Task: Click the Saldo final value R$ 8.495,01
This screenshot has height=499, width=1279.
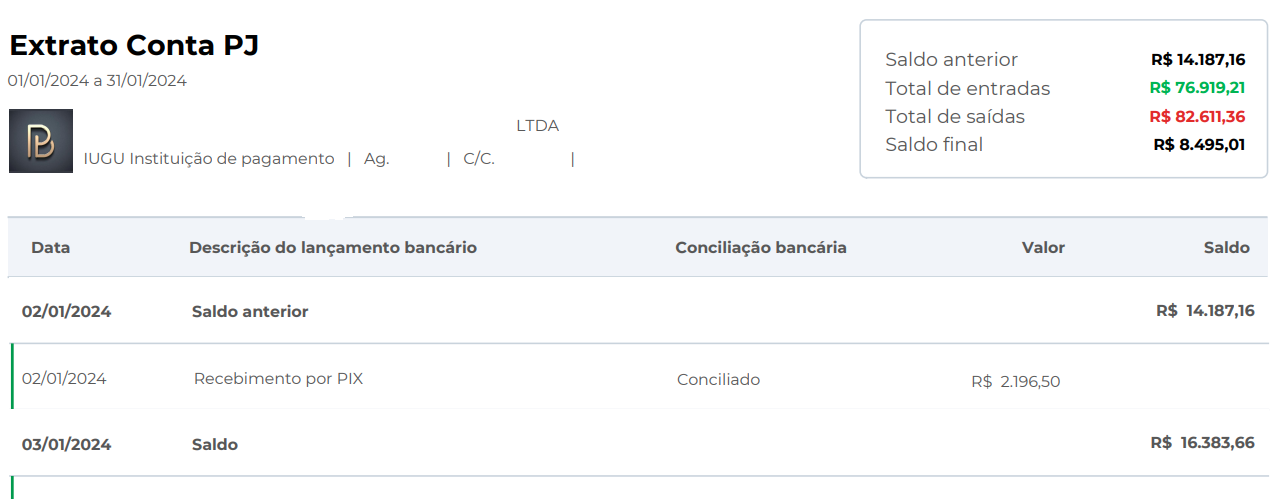Action: pos(1199,144)
